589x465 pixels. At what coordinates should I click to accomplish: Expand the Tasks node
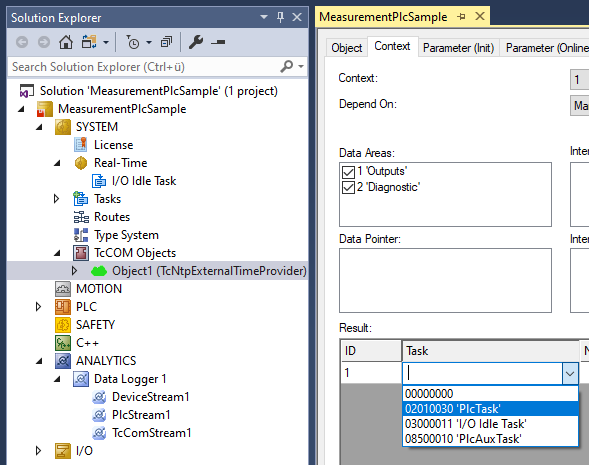tap(57, 199)
